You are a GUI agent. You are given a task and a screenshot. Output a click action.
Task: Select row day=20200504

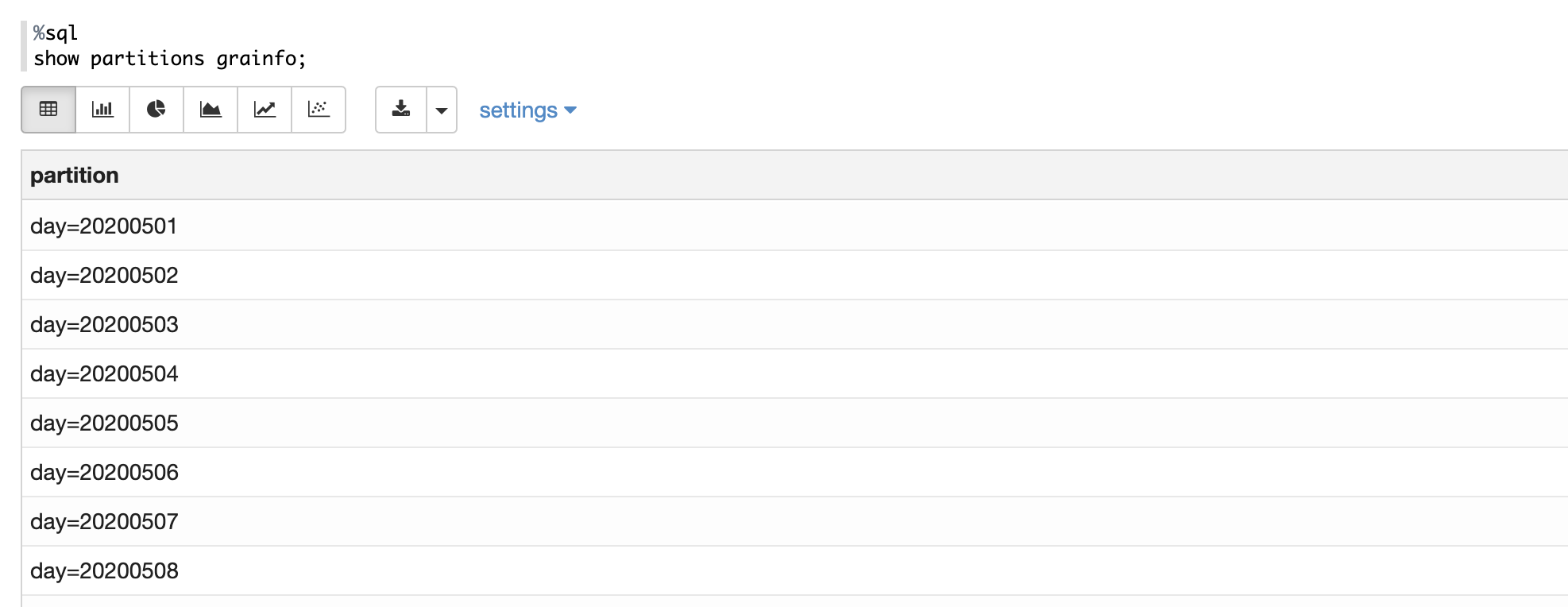[x=794, y=373]
